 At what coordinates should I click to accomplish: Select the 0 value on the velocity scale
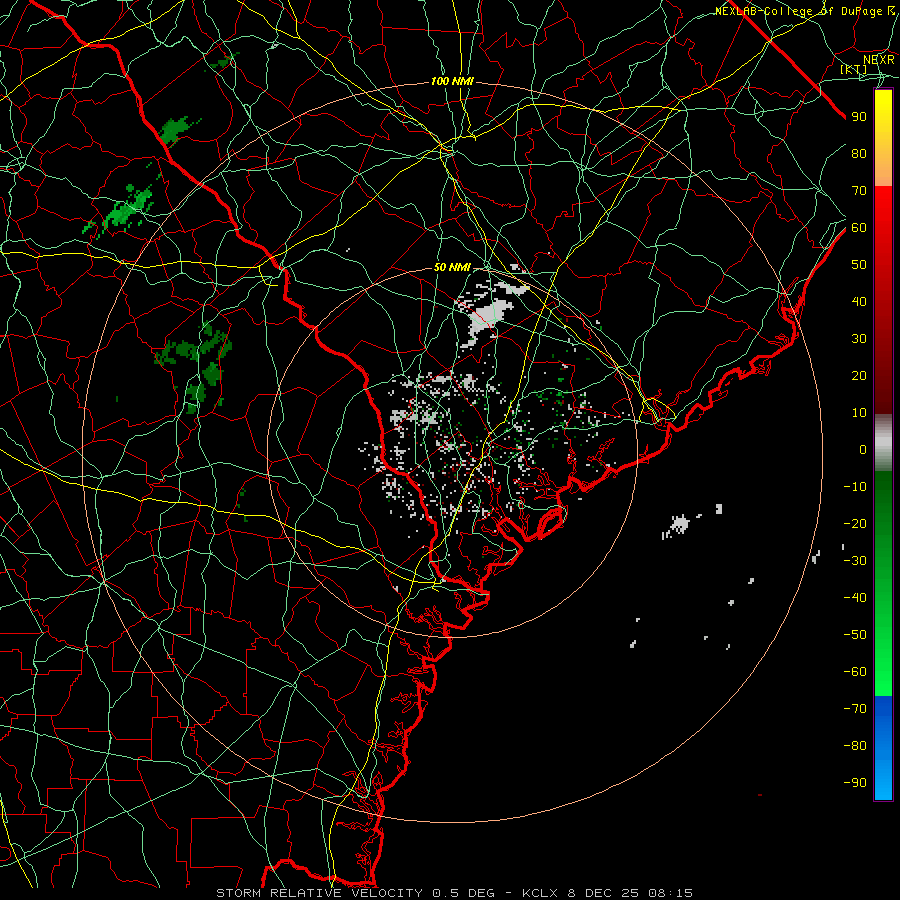[863, 449]
